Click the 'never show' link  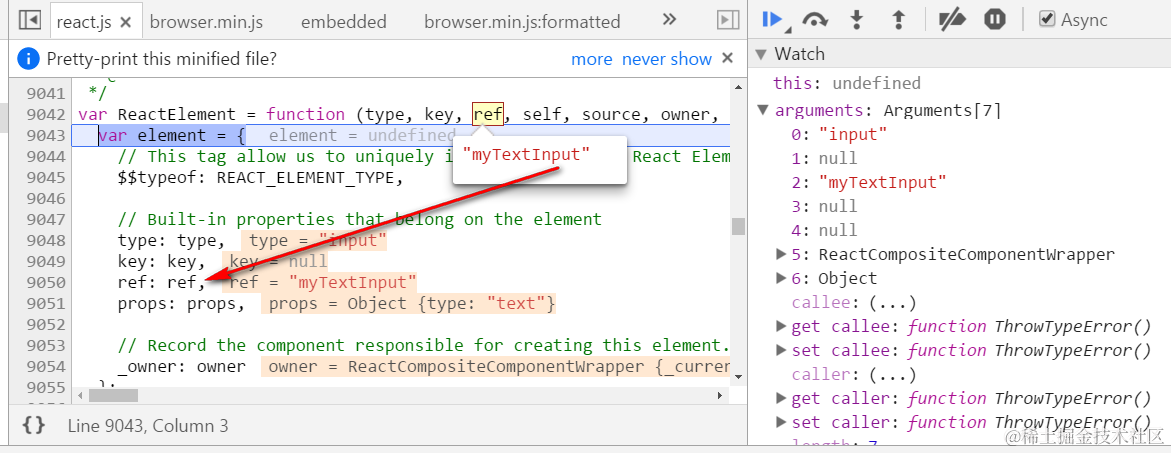click(667, 59)
